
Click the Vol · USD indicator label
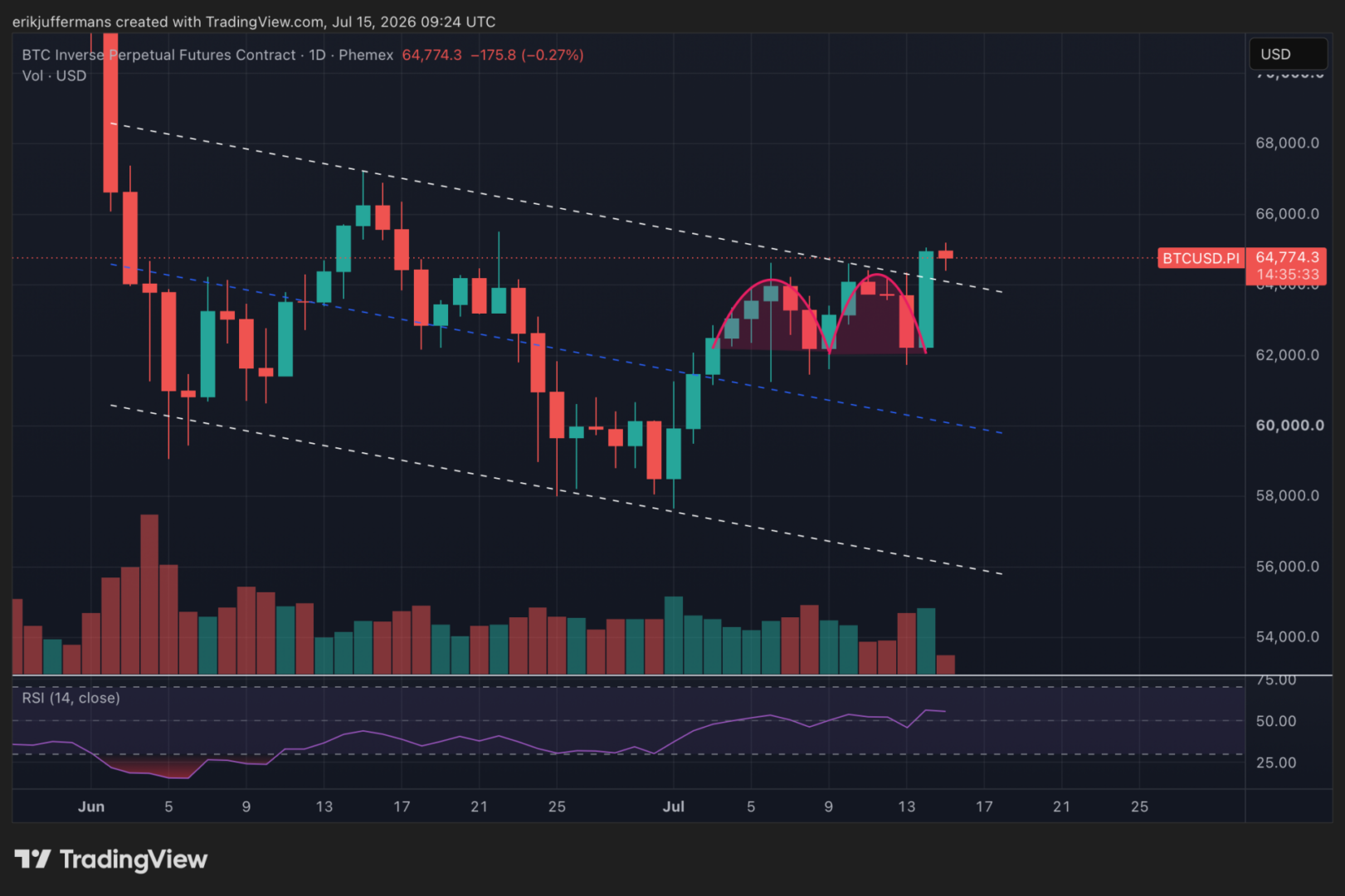tap(54, 75)
